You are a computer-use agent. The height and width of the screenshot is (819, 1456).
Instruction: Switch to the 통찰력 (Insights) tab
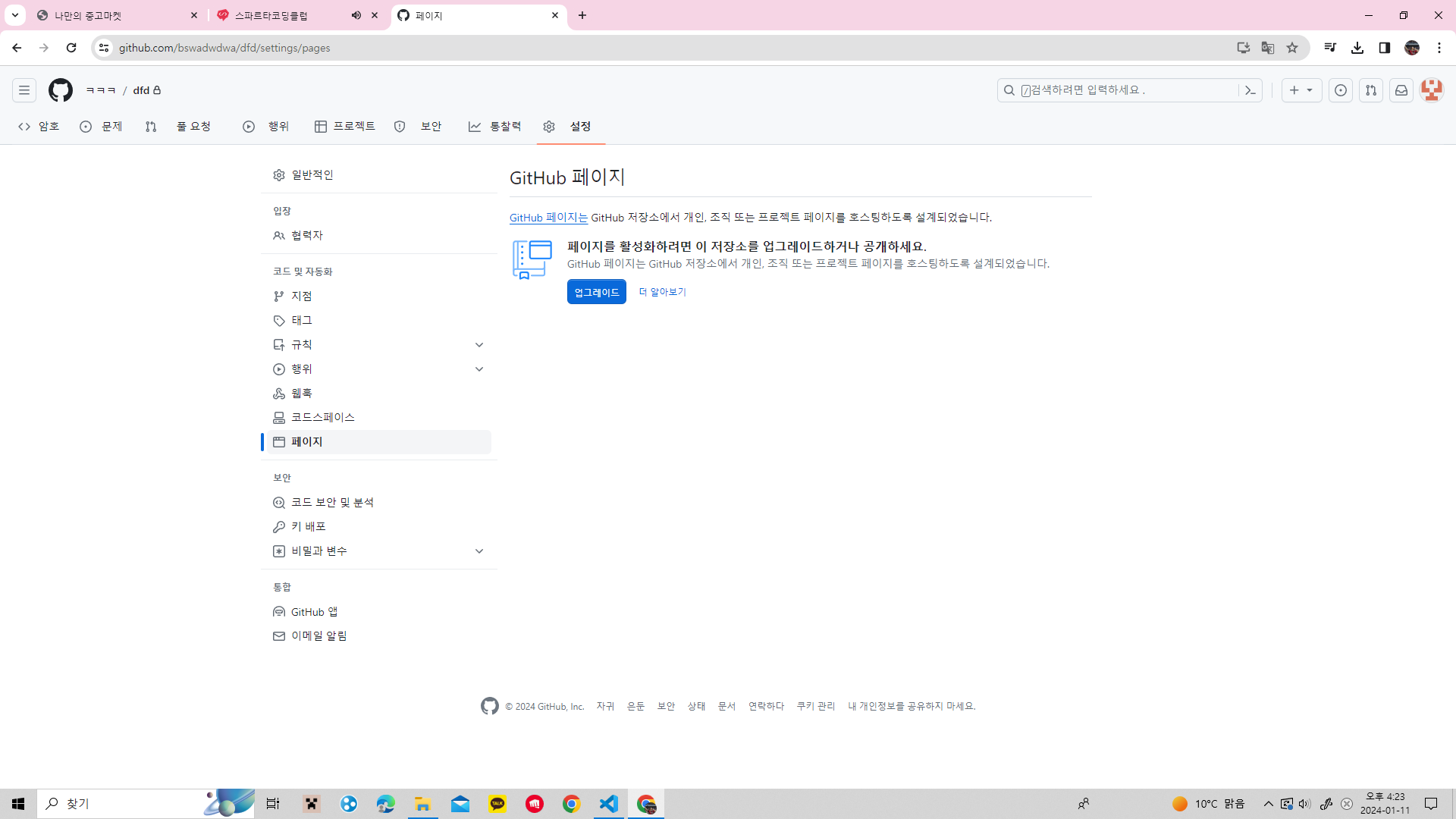pyautogui.click(x=495, y=127)
